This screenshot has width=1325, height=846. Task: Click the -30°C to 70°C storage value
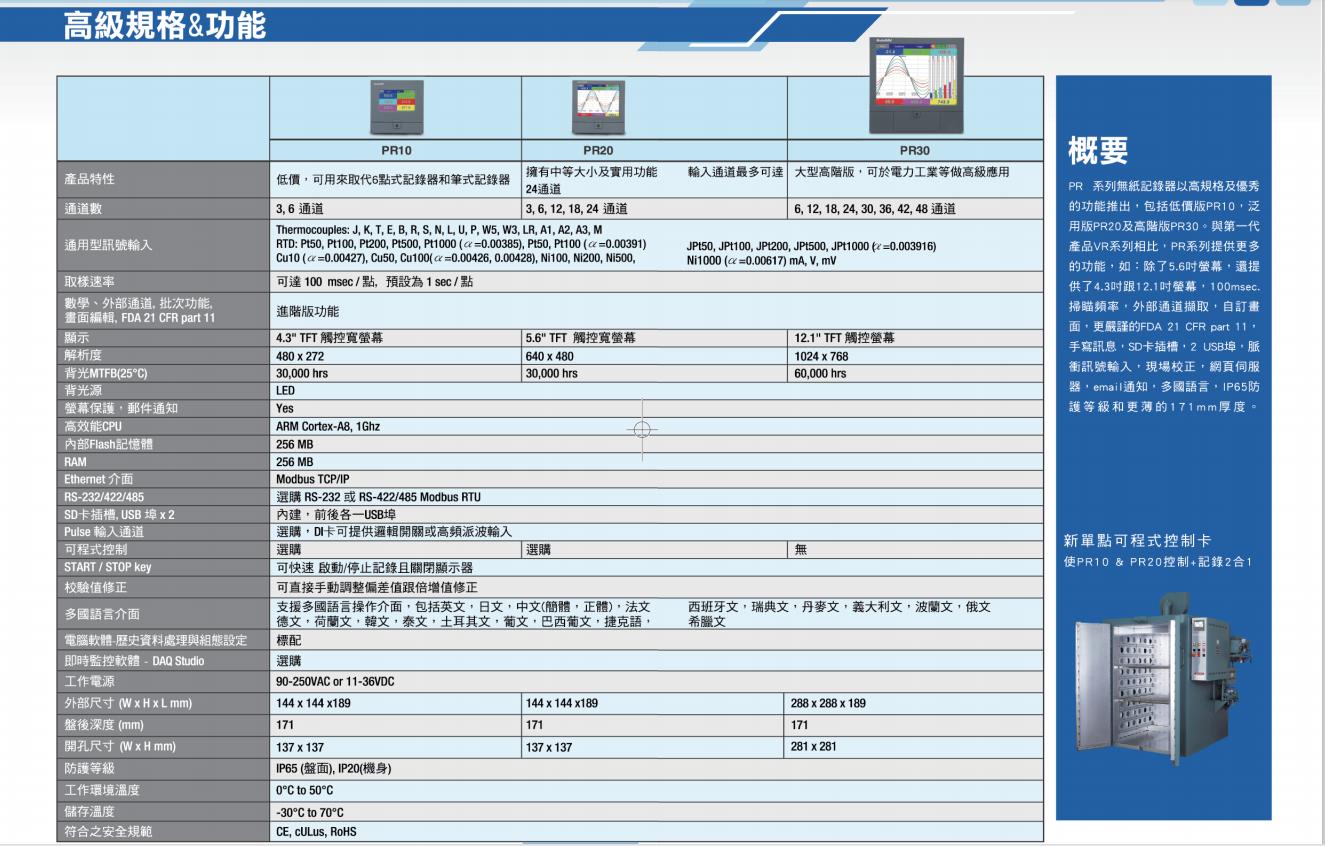tap(310, 812)
